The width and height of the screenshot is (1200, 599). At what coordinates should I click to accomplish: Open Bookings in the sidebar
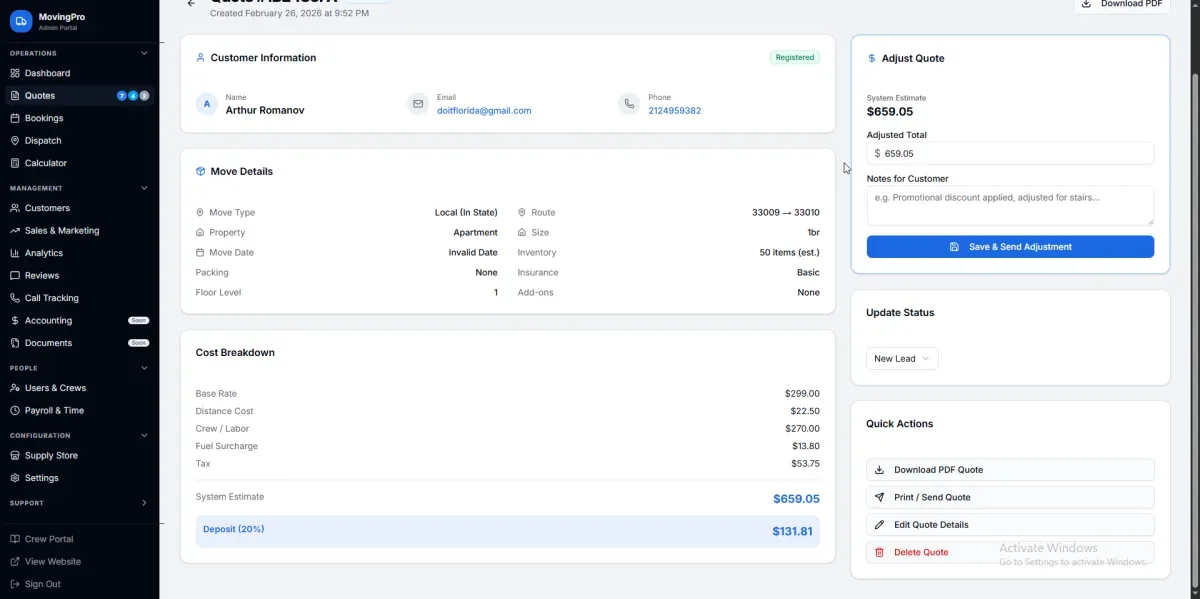point(44,118)
